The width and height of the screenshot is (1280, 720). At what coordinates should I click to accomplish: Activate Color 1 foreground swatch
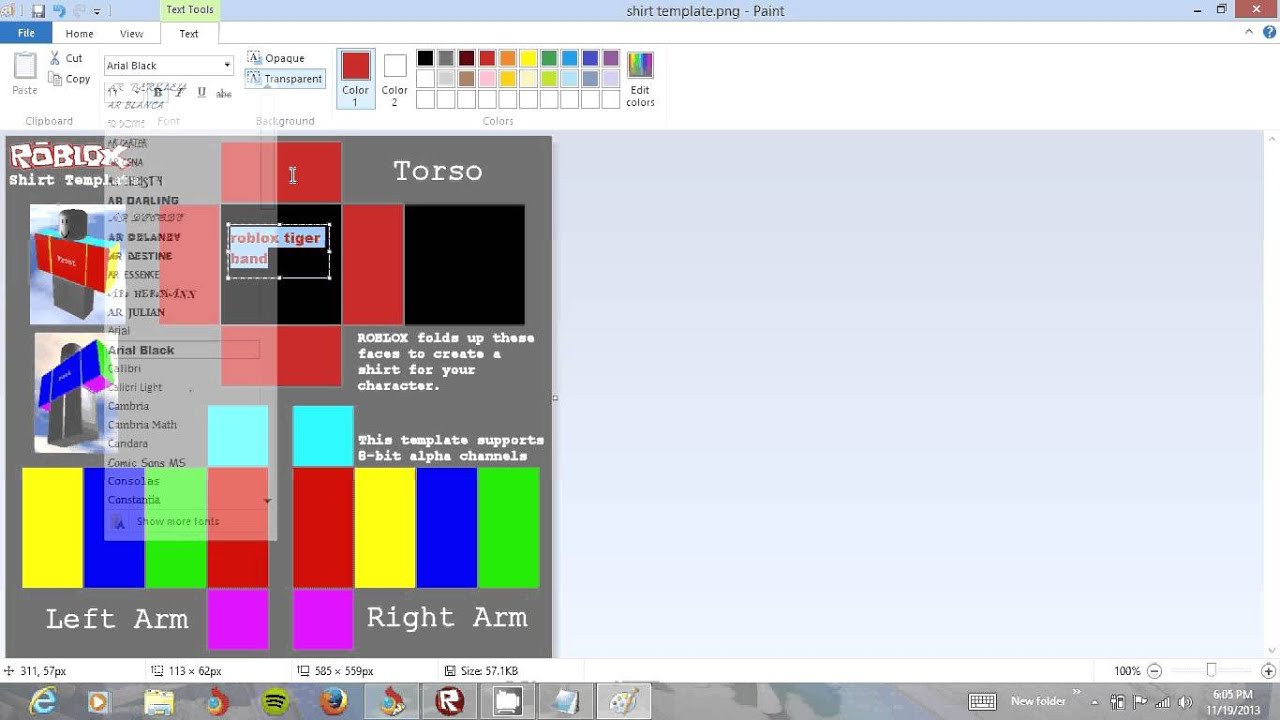coord(356,78)
